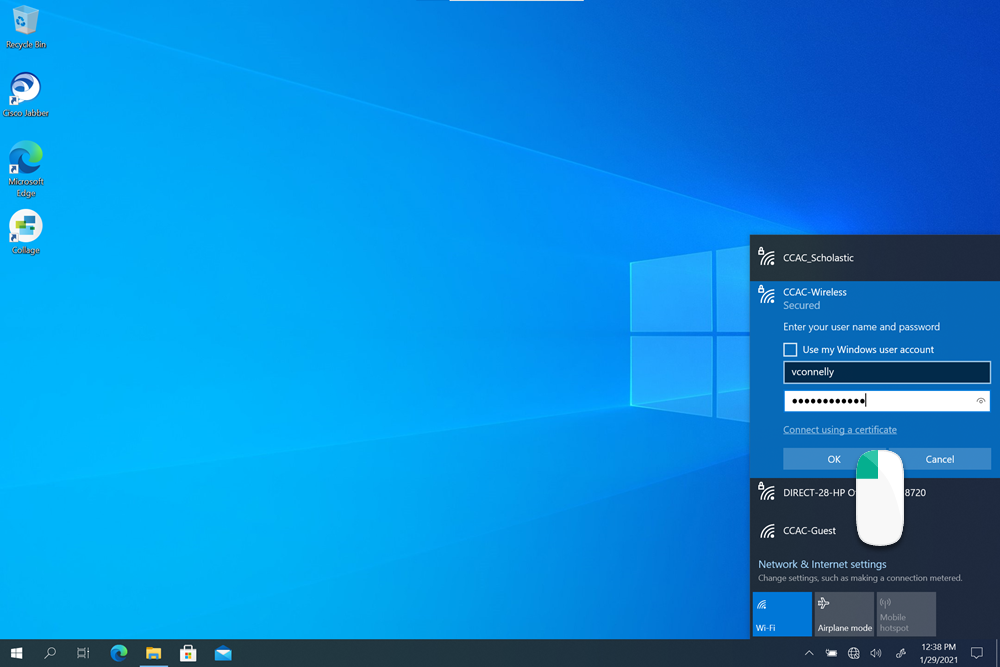Click into the password field

pyautogui.click(x=886, y=401)
